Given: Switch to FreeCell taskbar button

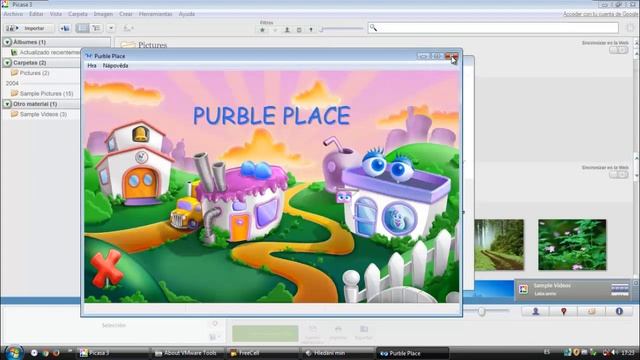Looking at the screenshot, I should (263, 353).
